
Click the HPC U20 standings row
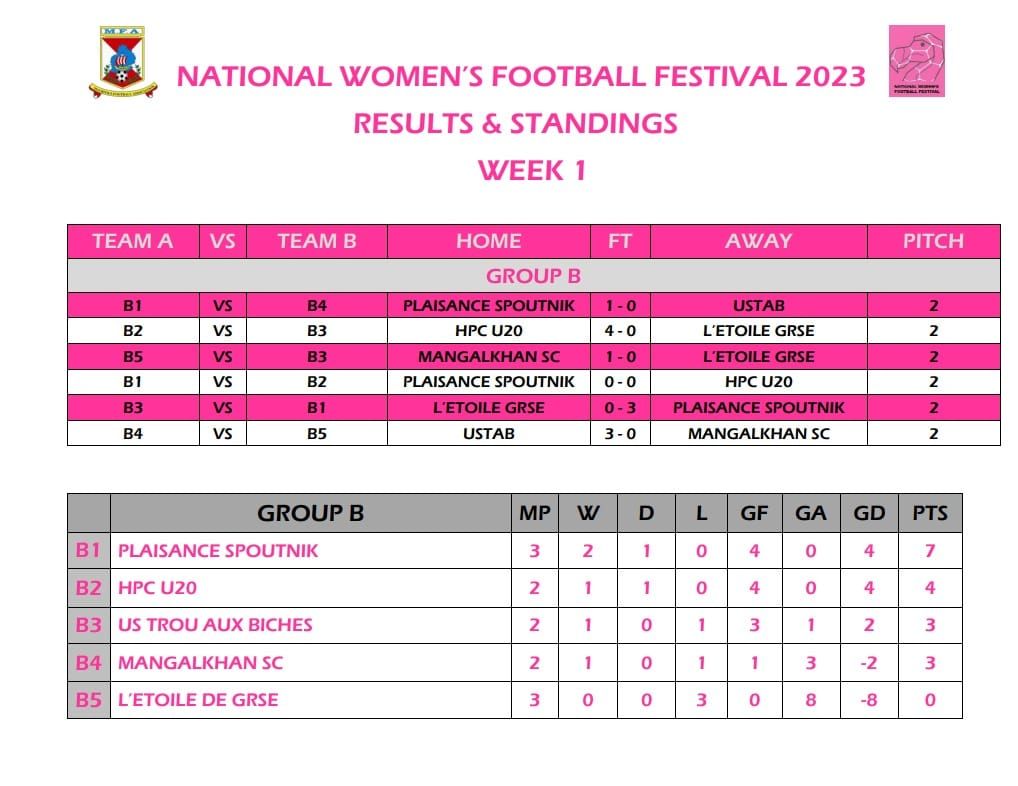point(515,588)
